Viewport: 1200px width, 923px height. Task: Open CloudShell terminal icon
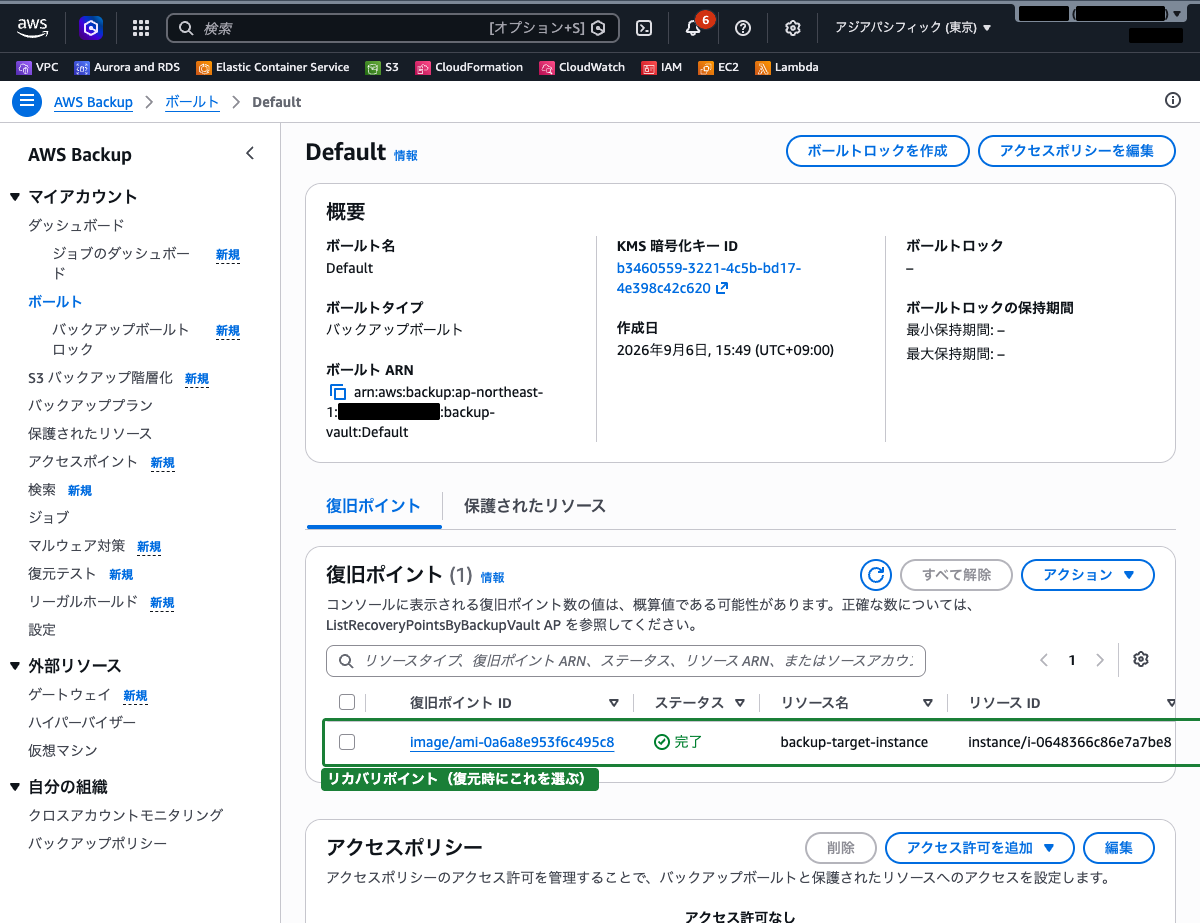pyautogui.click(x=646, y=28)
